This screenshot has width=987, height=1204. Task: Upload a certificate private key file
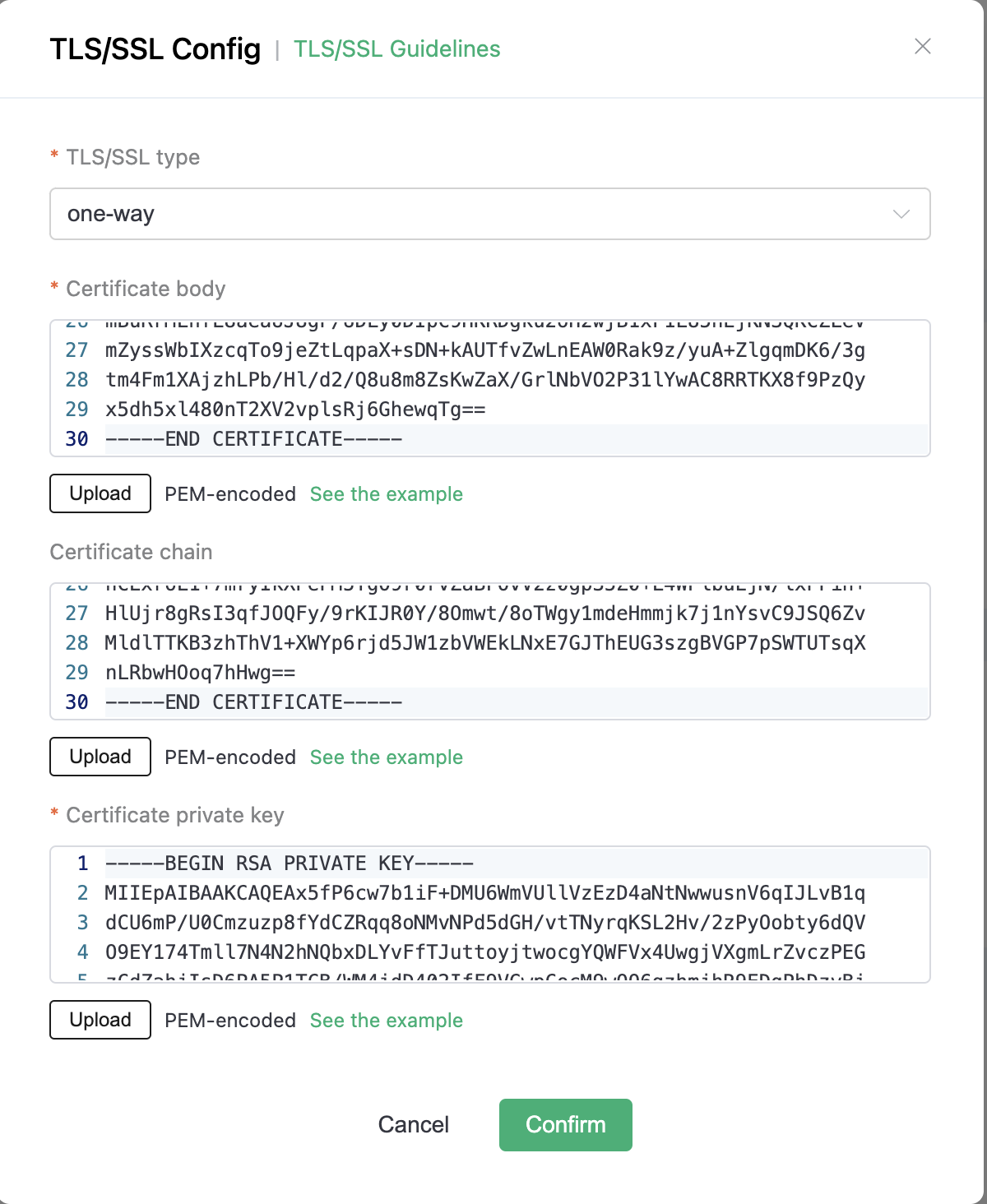100,1020
